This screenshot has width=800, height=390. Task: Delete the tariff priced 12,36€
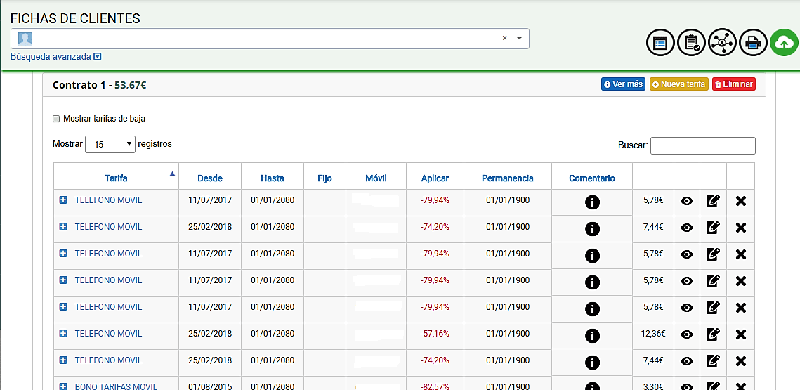click(x=741, y=334)
